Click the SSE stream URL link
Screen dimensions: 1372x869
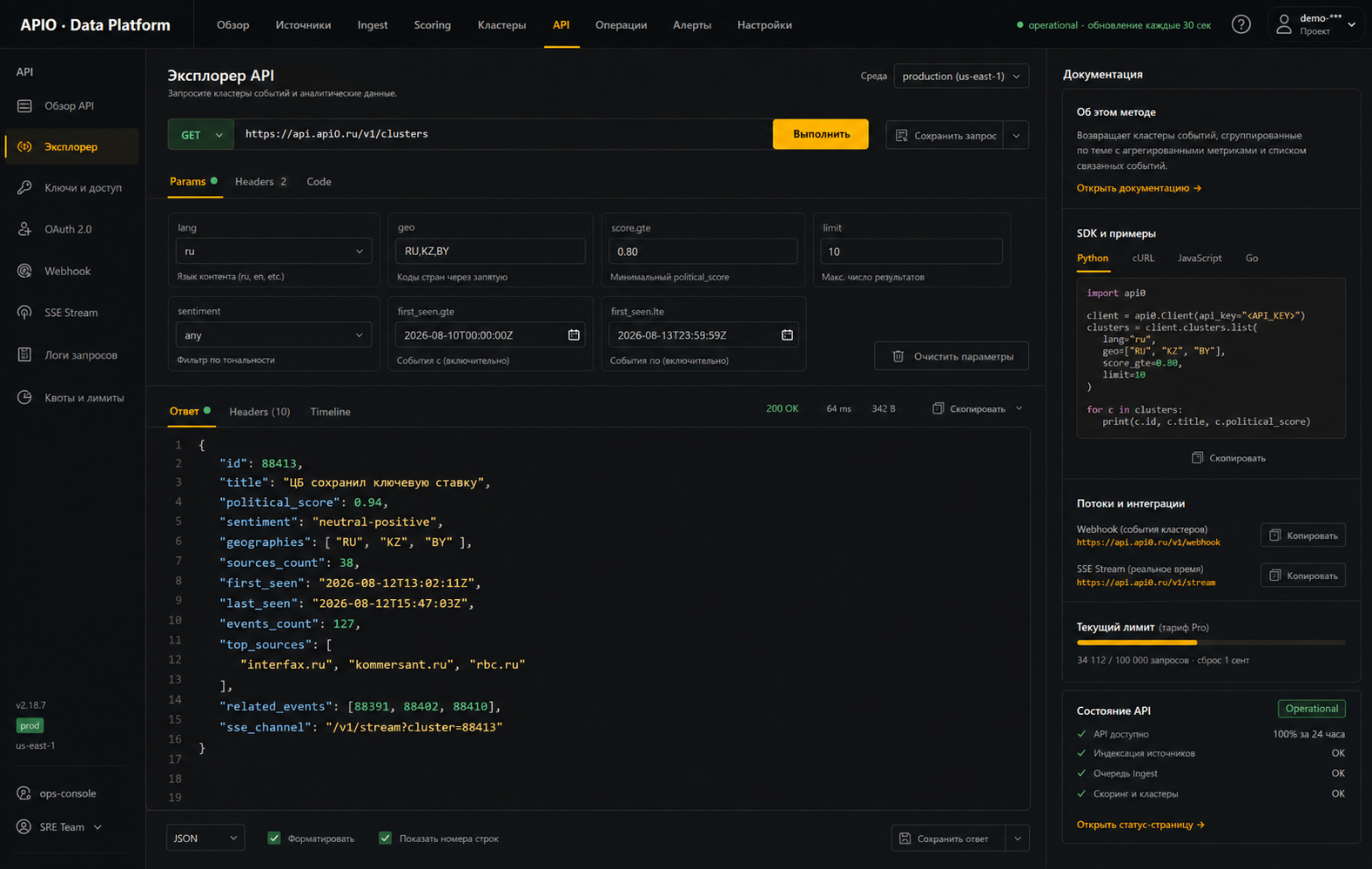[1146, 583]
